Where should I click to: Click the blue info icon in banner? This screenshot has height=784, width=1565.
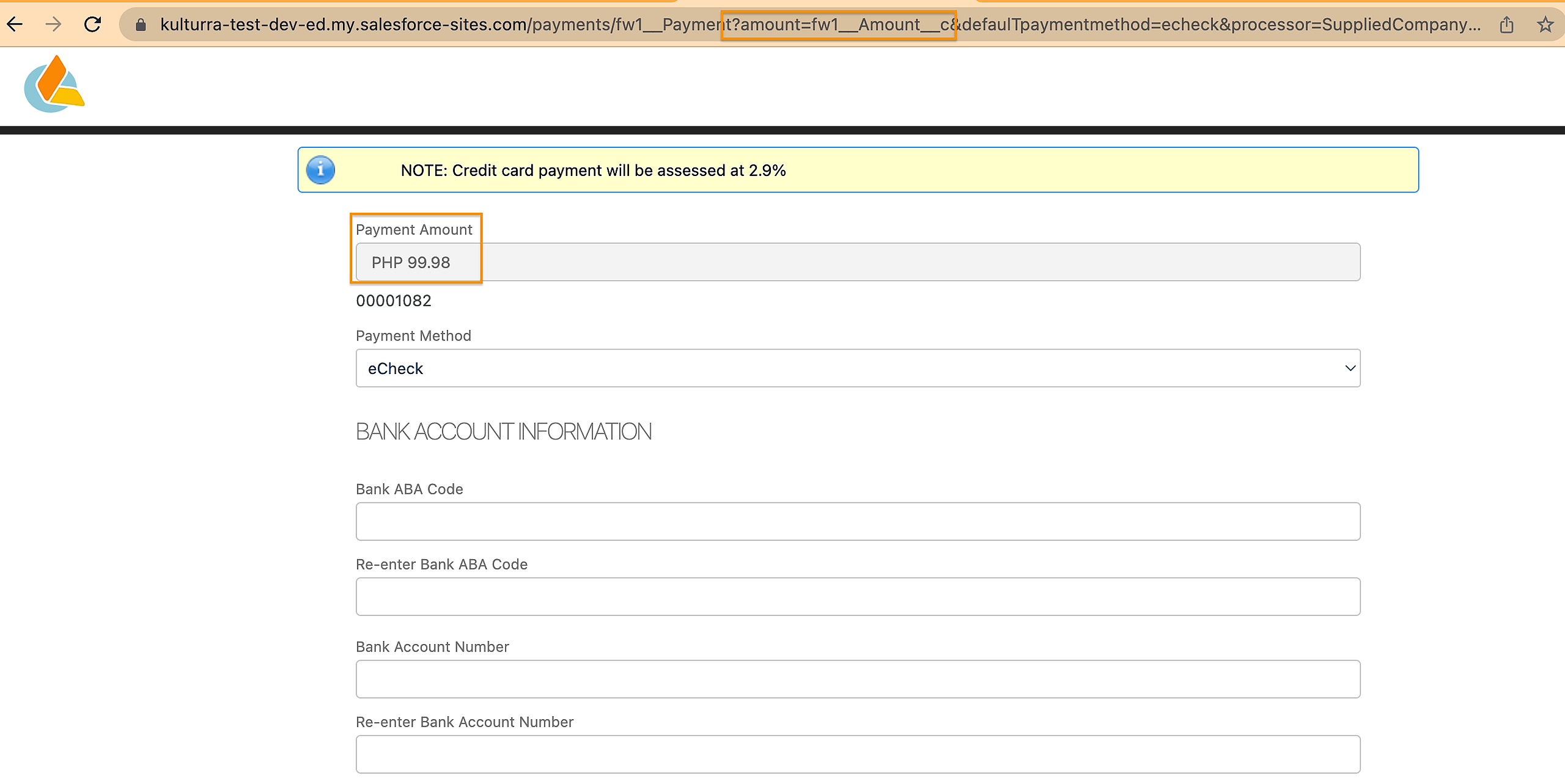tap(320, 170)
